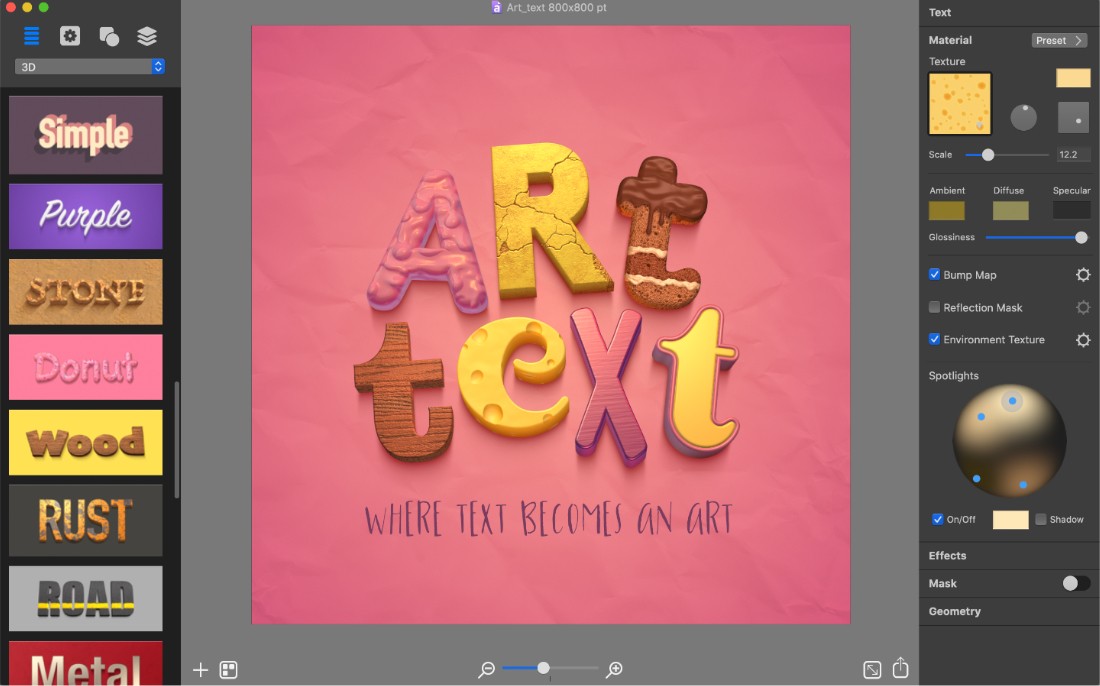The image size is (1100, 686).
Task: Select the Metal style preset
Action: click(x=86, y=663)
